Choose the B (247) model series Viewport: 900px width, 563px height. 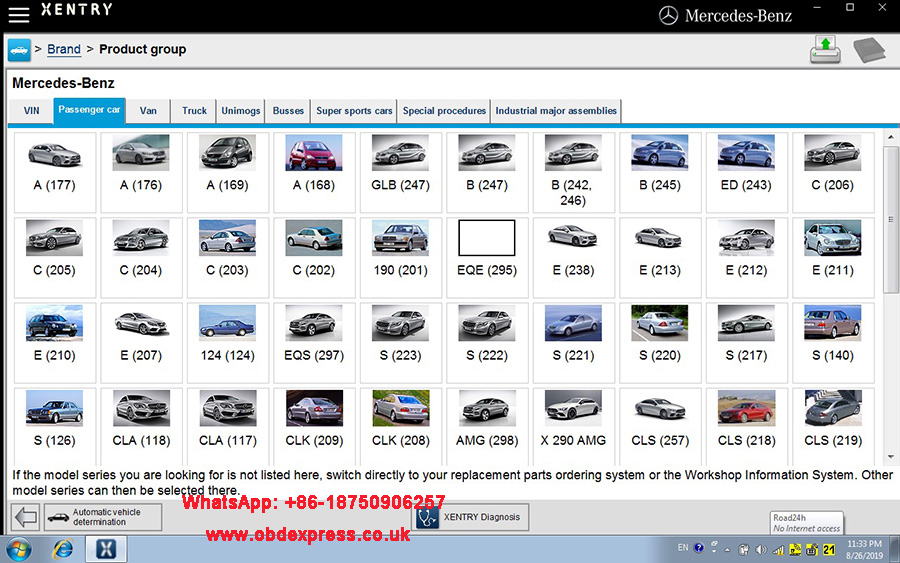(487, 172)
